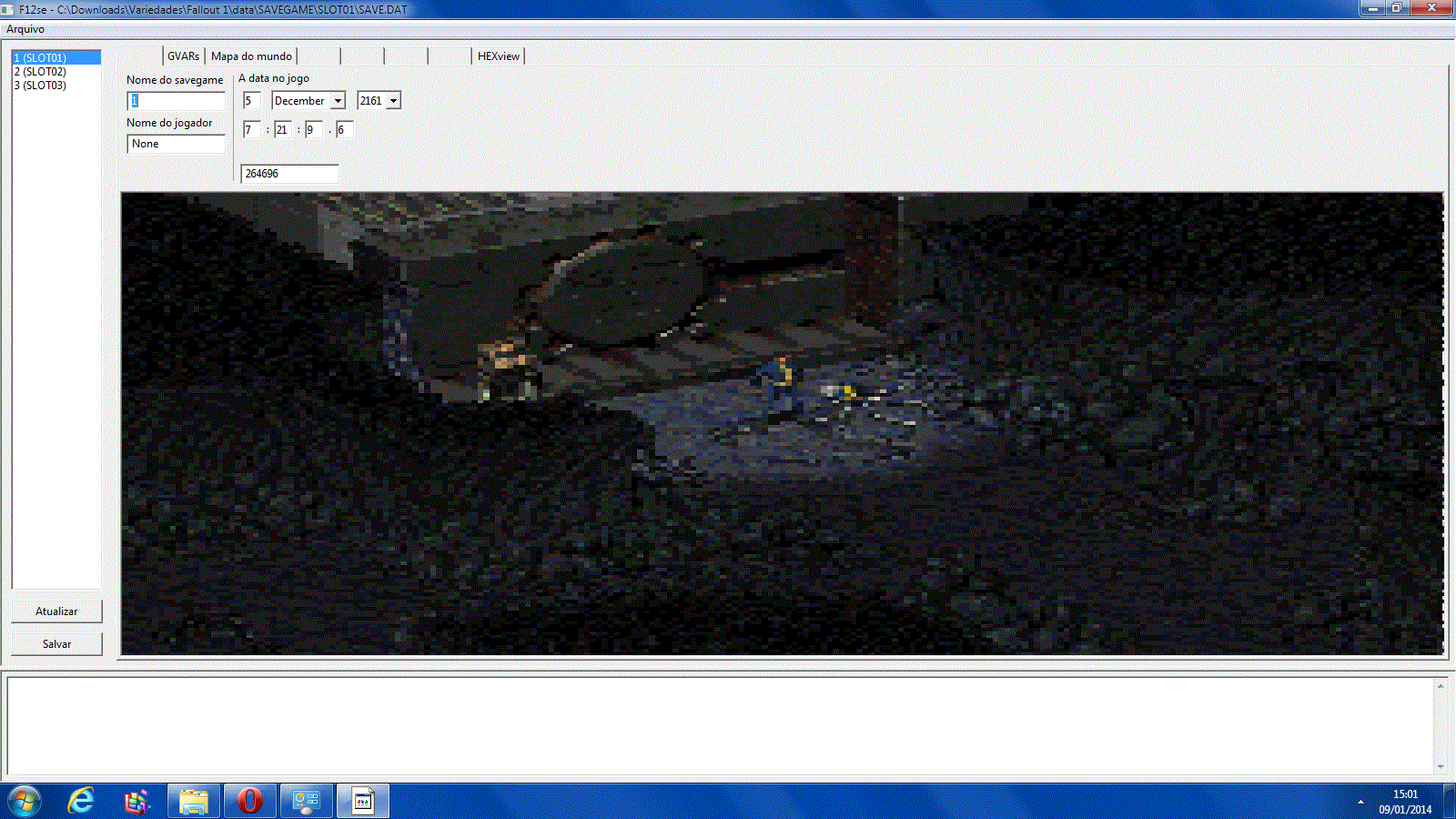Switch to the GVARs tab
The height and width of the screenshot is (819, 1456).
tap(183, 56)
